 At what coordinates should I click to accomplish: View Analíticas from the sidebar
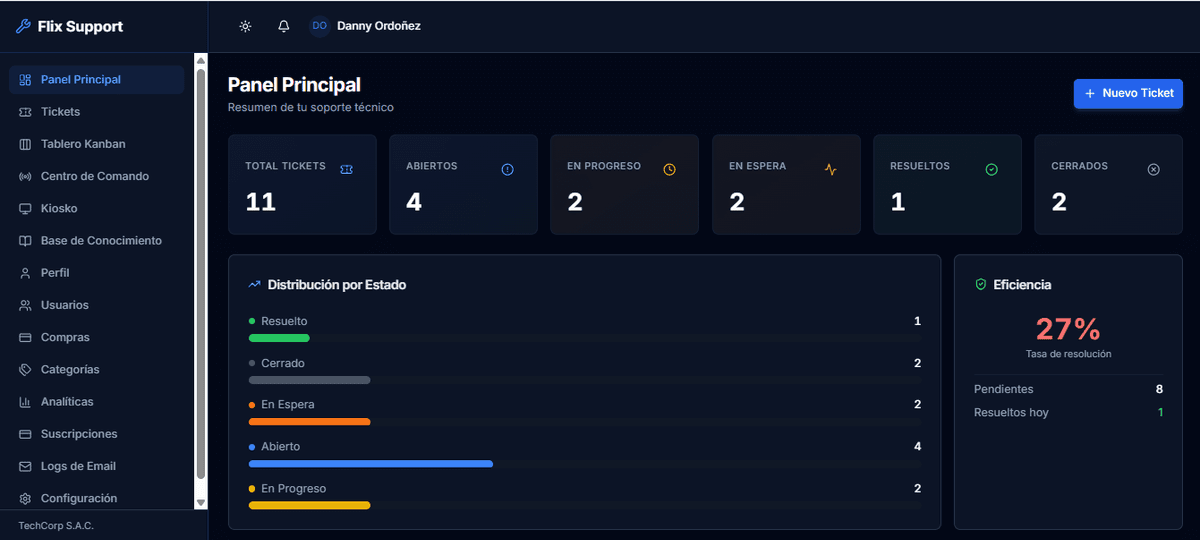(97, 402)
